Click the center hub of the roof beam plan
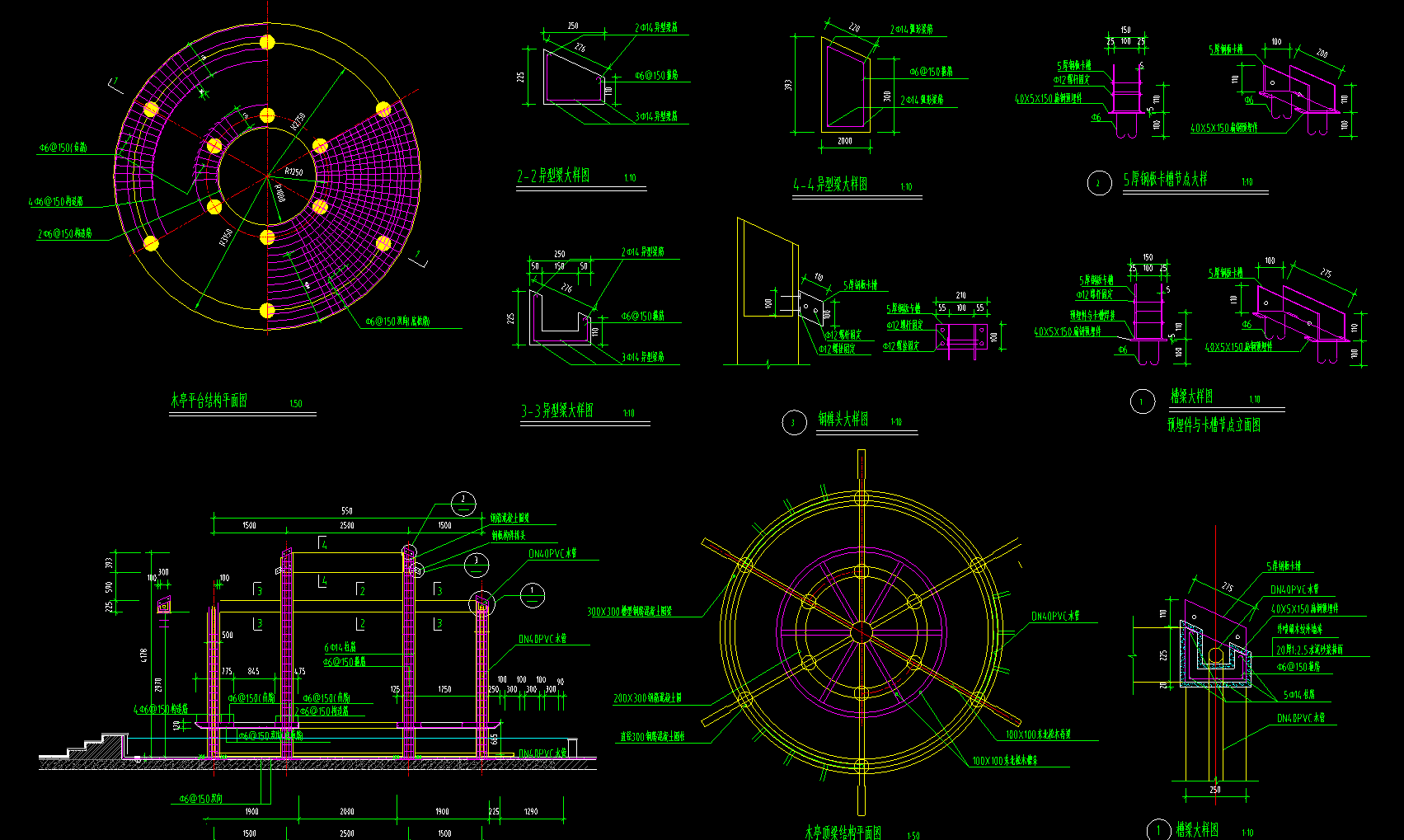1404x840 pixels. tap(861, 632)
